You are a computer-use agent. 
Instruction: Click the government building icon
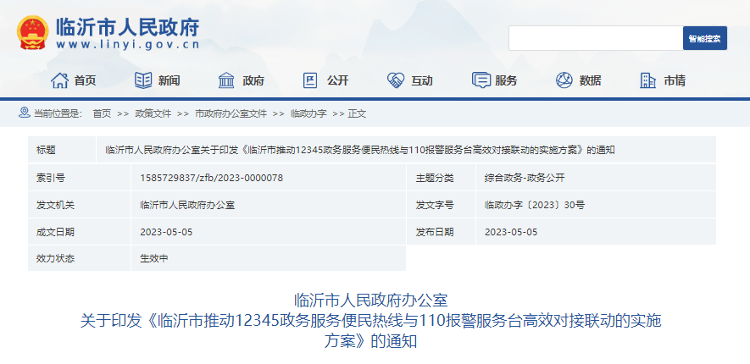[x=226, y=80]
